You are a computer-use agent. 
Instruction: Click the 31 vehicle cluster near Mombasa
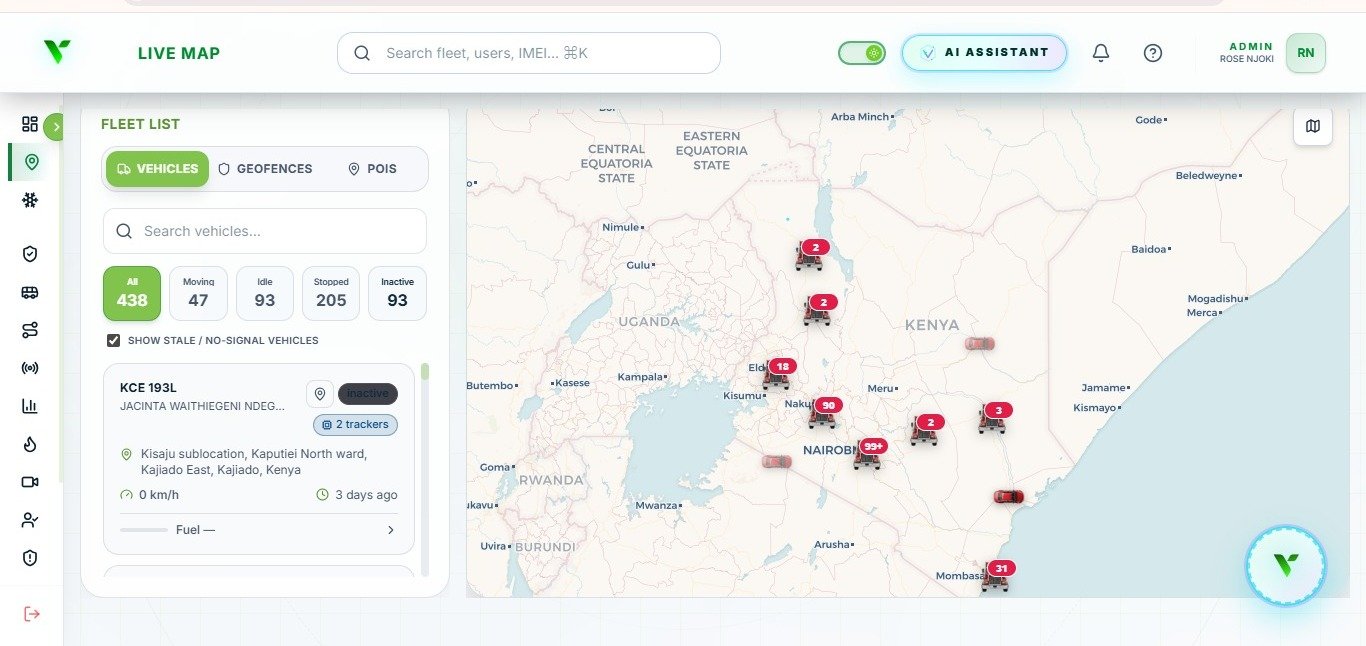click(x=997, y=576)
